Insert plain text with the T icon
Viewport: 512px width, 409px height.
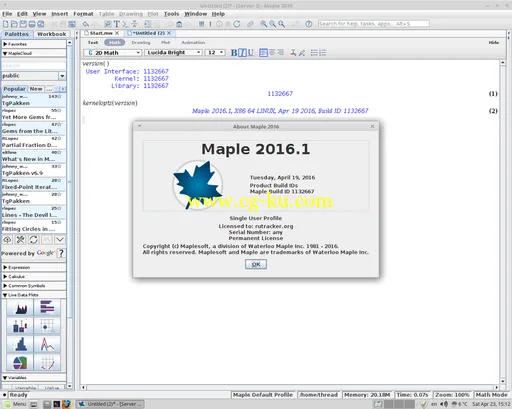pos(117,24)
